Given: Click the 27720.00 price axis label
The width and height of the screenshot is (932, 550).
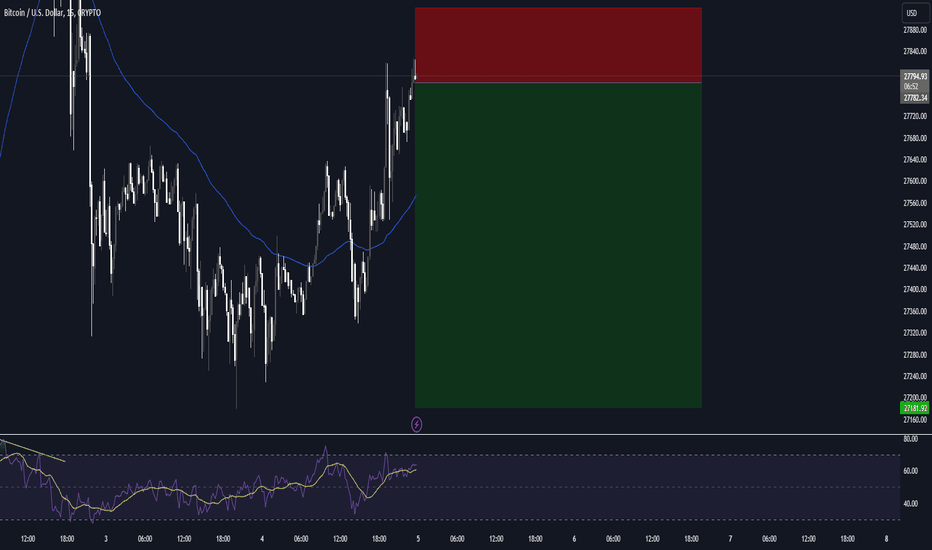Looking at the screenshot, I should pyautogui.click(x=915, y=116).
